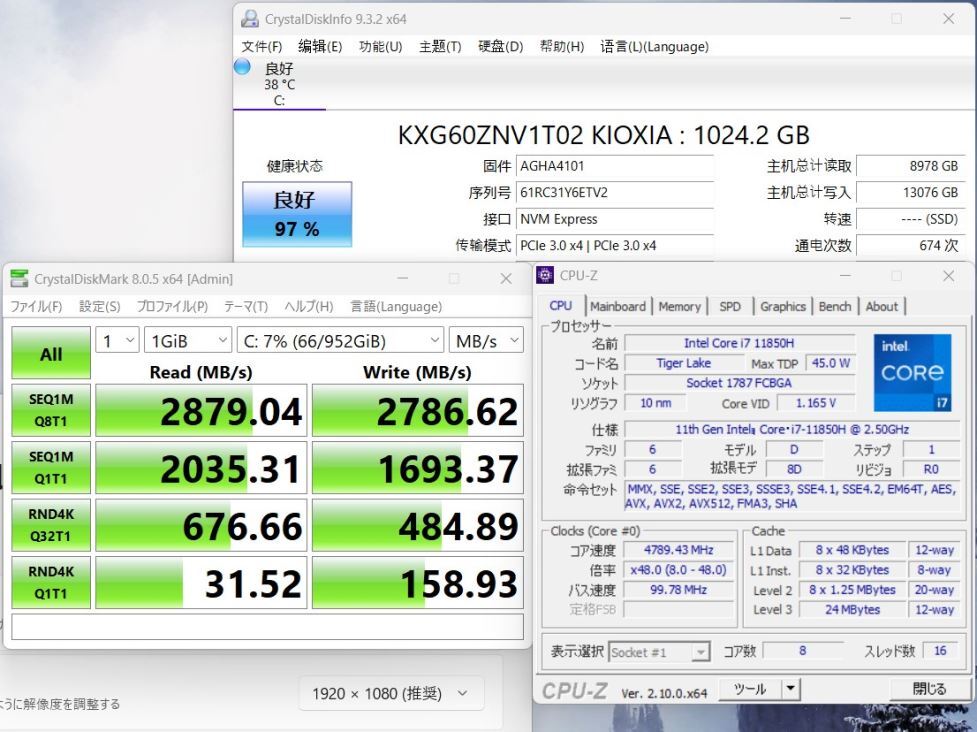Open the 設定(S) menu in CrystalDiskMark
Viewport: 977px width, 732px height.
click(100, 307)
